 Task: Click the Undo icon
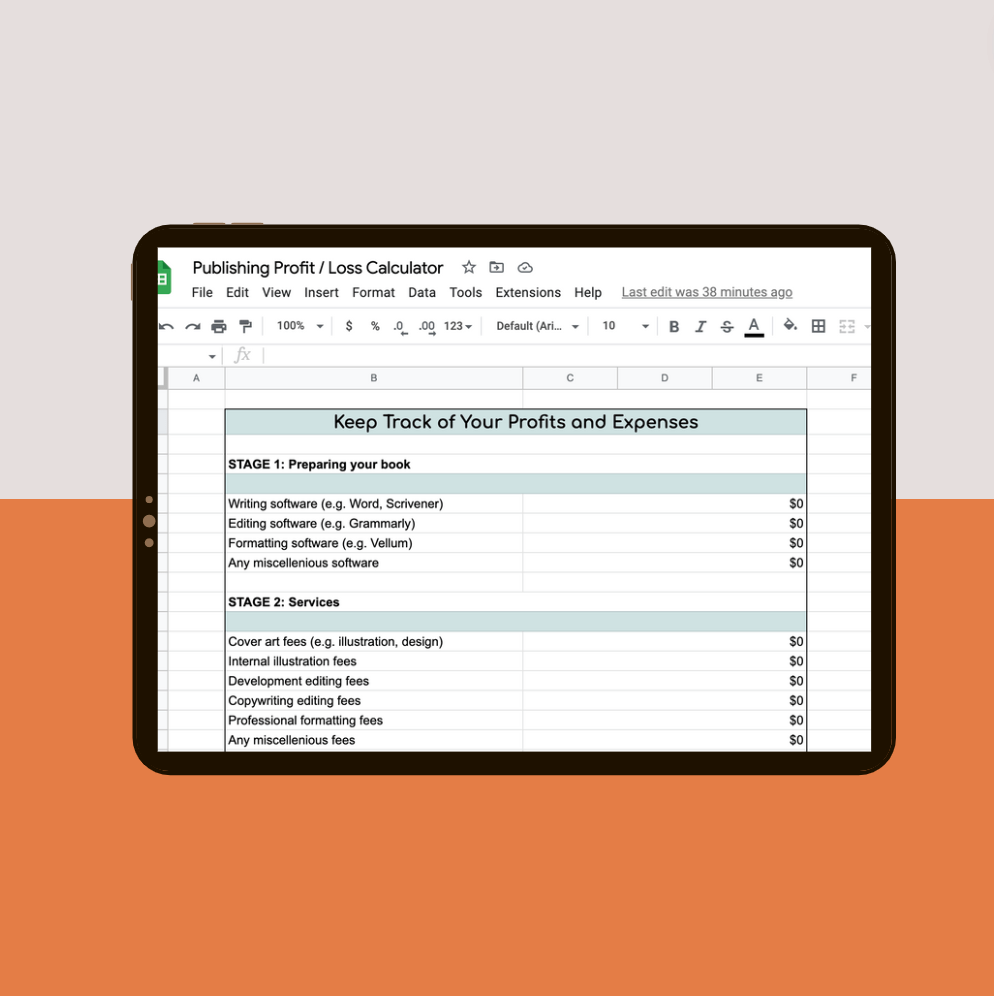[x=166, y=326]
